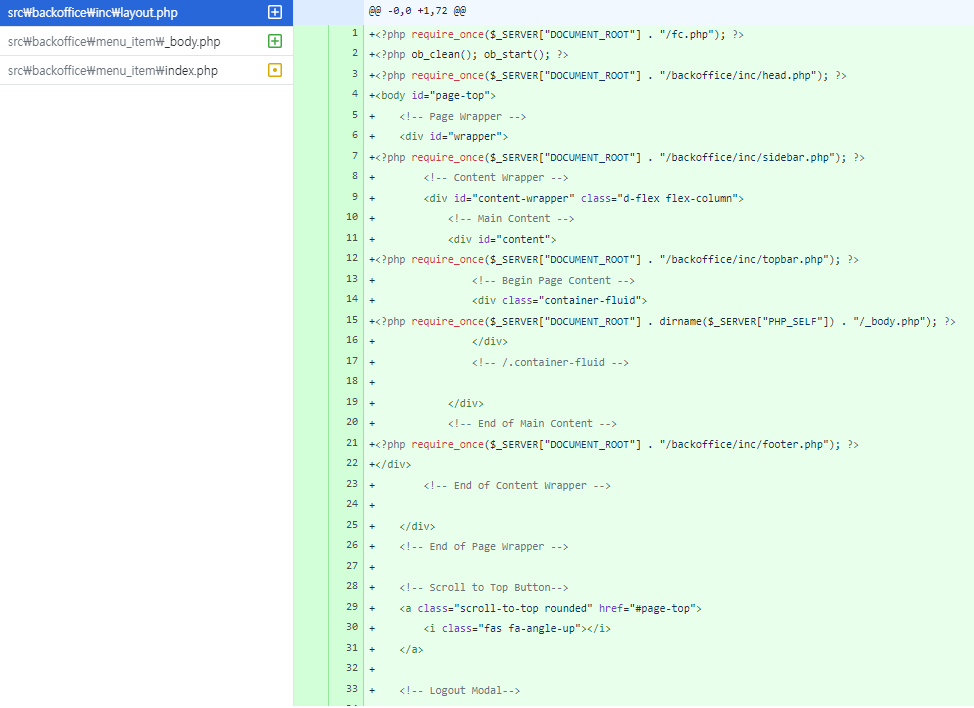Click line number 15 in the gutter
The height and width of the screenshot is (708, 974).
point(352,319)
